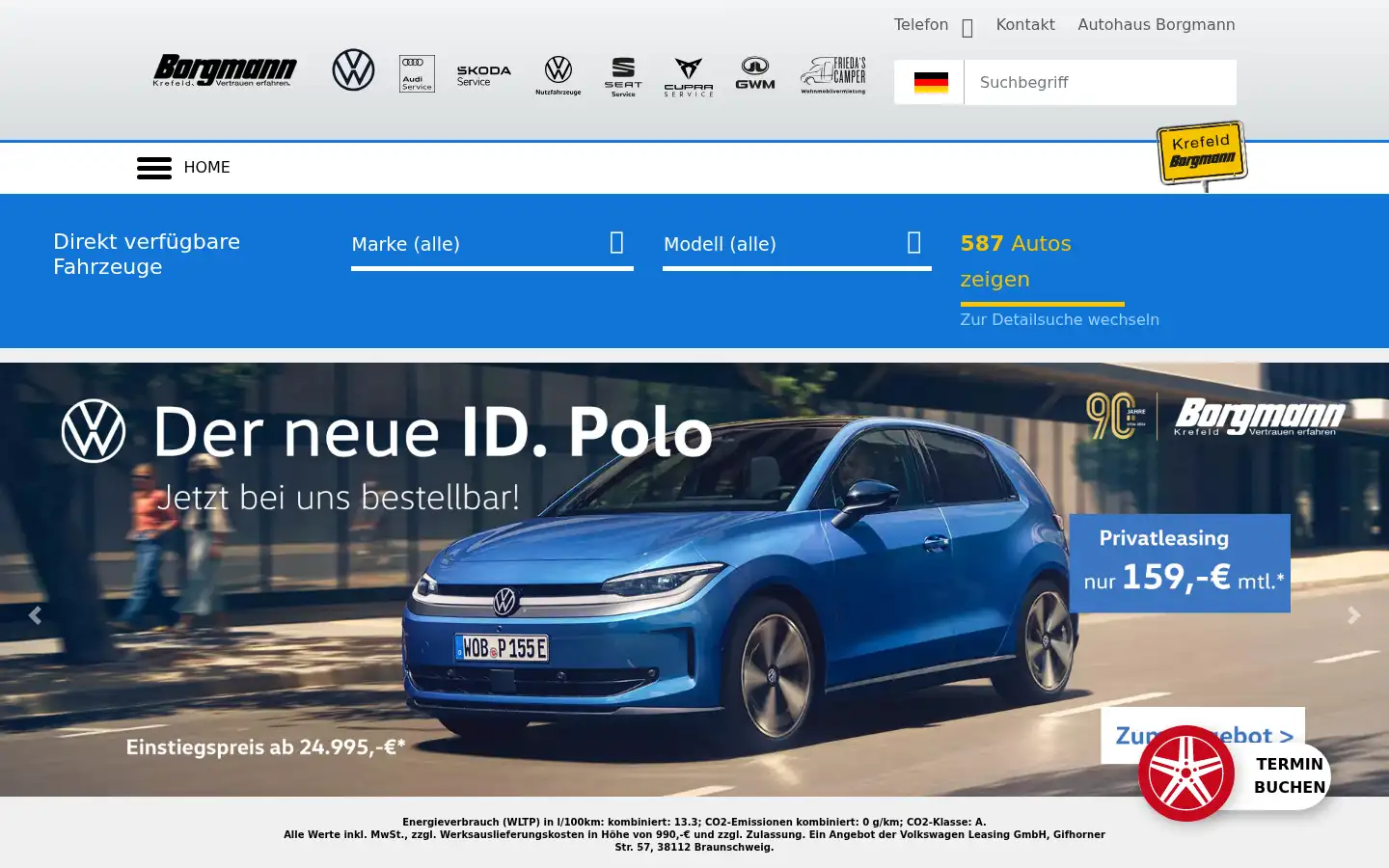Open the Audi Service logo

pos(417,73)
